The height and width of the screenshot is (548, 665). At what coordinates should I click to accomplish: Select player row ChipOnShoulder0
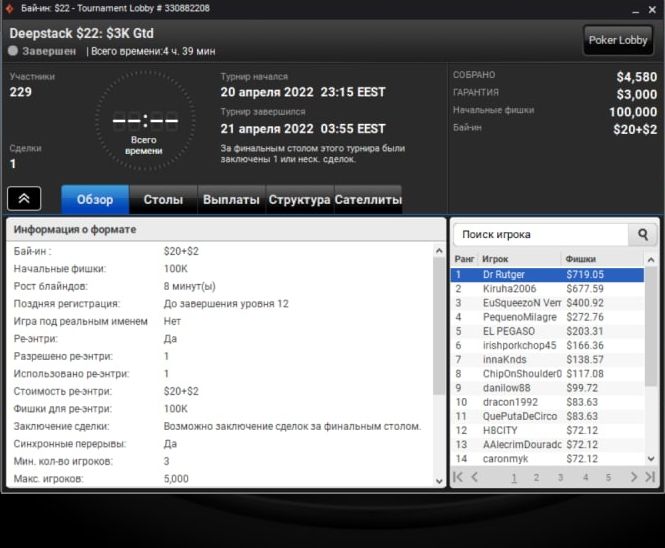pyautogui.click(x=547, y=374)
